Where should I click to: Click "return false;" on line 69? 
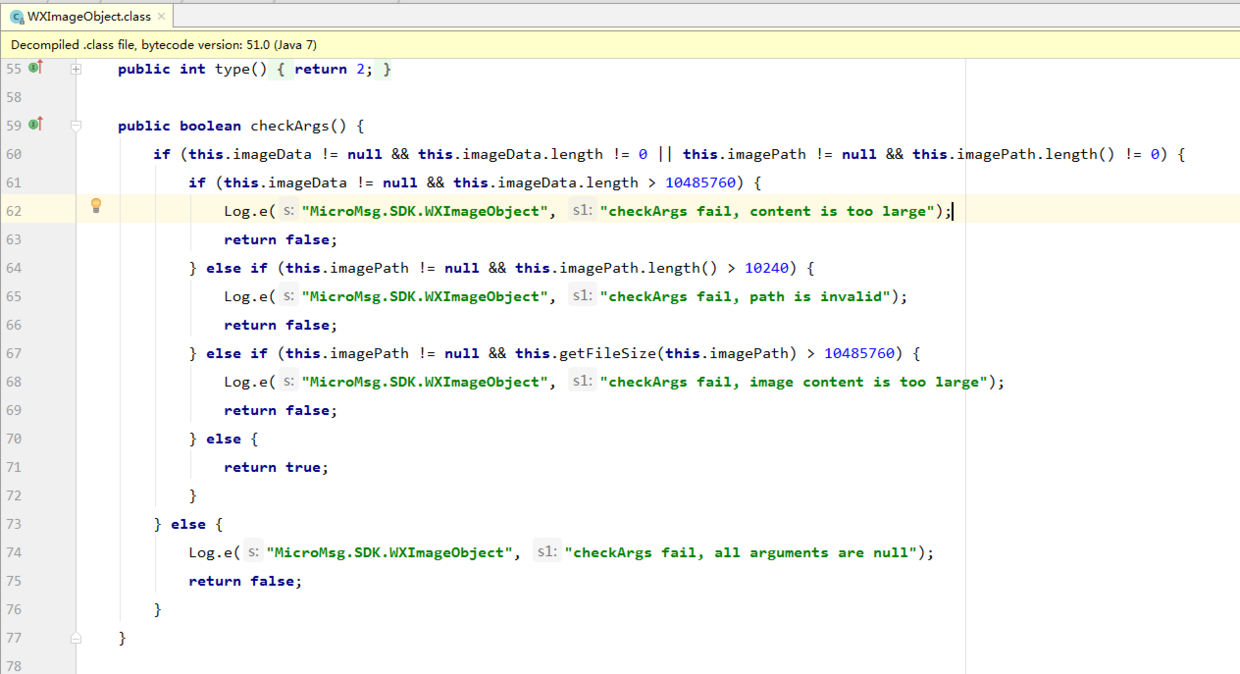coord(281,410)
